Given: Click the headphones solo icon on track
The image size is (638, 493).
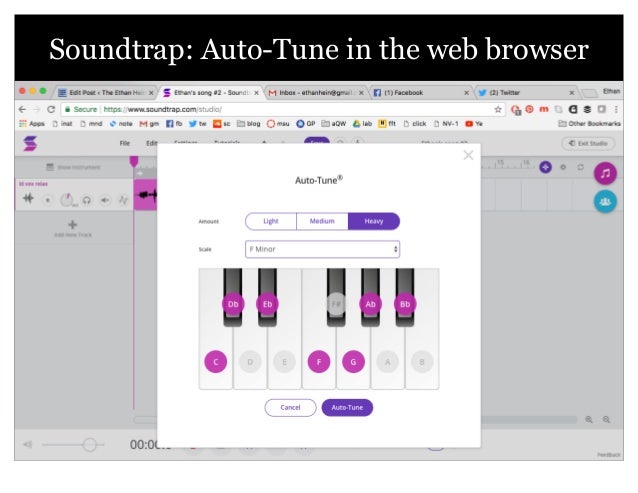Looking at the screenshot, I should (86, 200).
